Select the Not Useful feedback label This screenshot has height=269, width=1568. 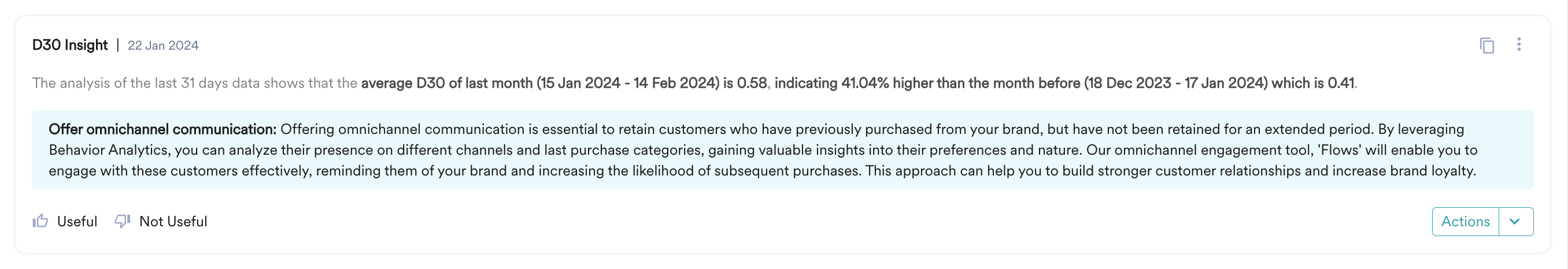tap(173, 222)
